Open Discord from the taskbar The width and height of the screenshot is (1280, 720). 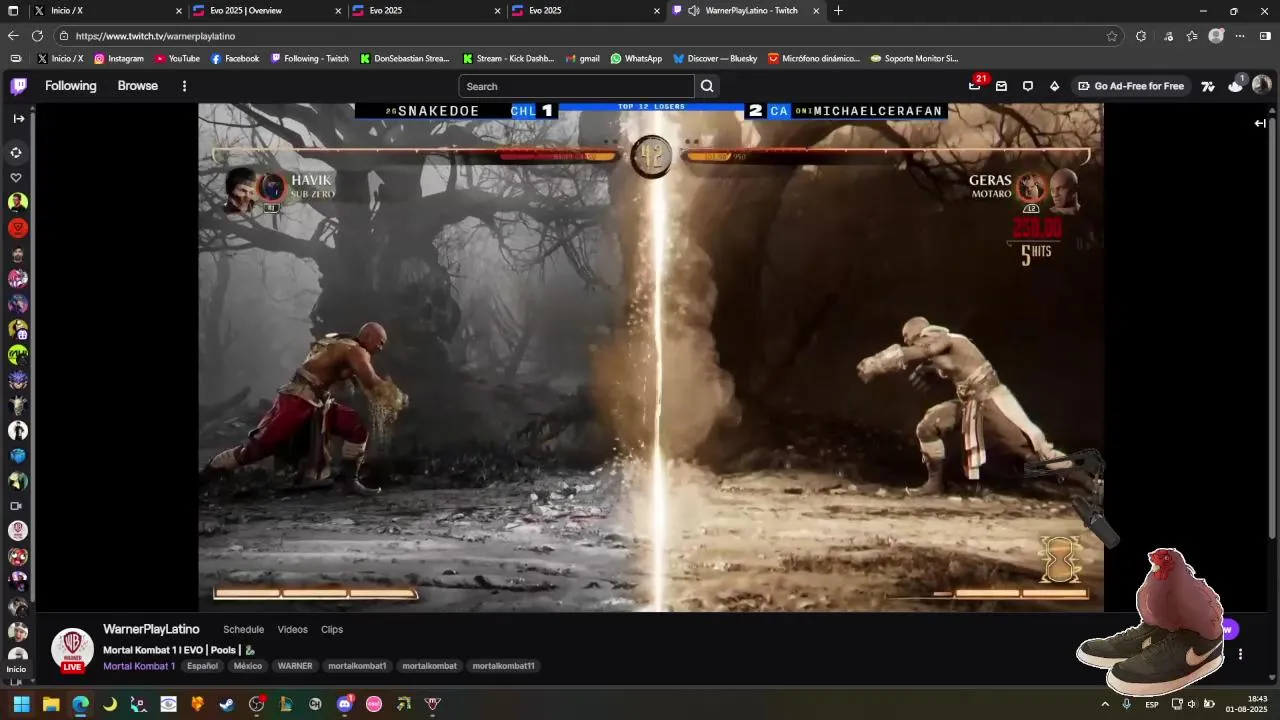point(345,704)
